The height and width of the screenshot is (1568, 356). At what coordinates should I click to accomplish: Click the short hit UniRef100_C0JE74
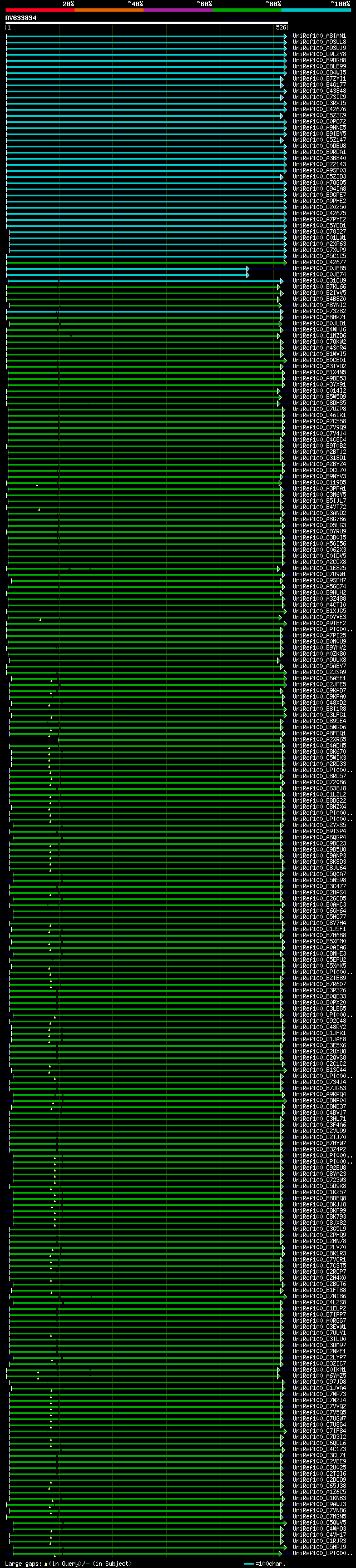(x=319, y=275)
